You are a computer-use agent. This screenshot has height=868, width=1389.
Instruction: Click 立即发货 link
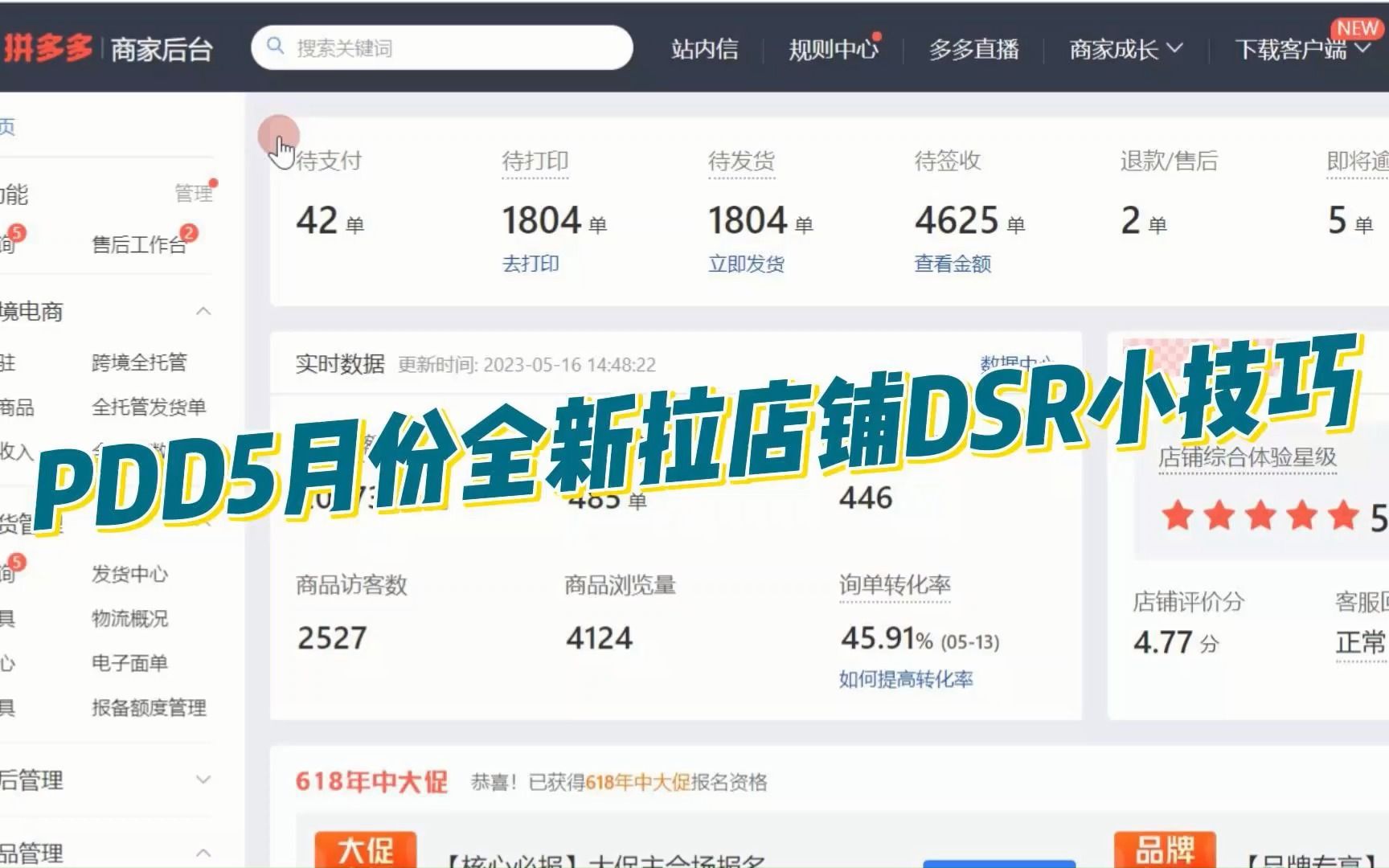click(x=746, y=264)
